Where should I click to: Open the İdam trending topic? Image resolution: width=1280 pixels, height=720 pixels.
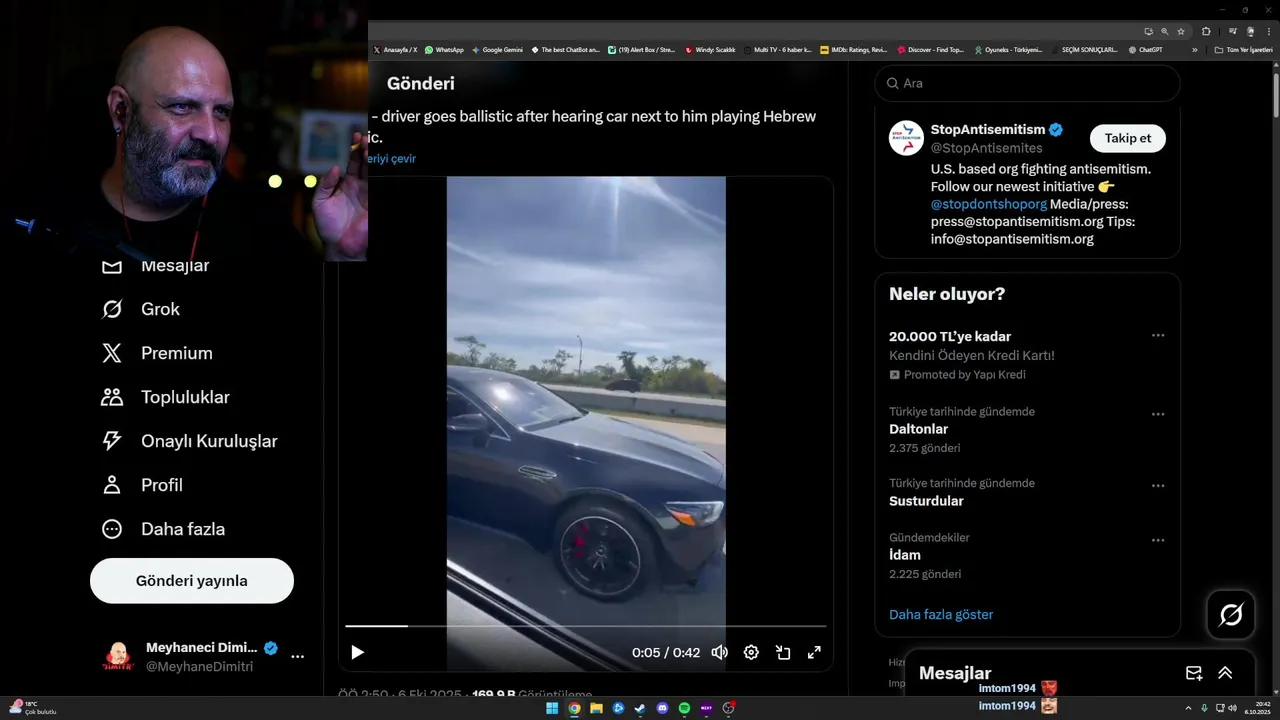(905, 555)
